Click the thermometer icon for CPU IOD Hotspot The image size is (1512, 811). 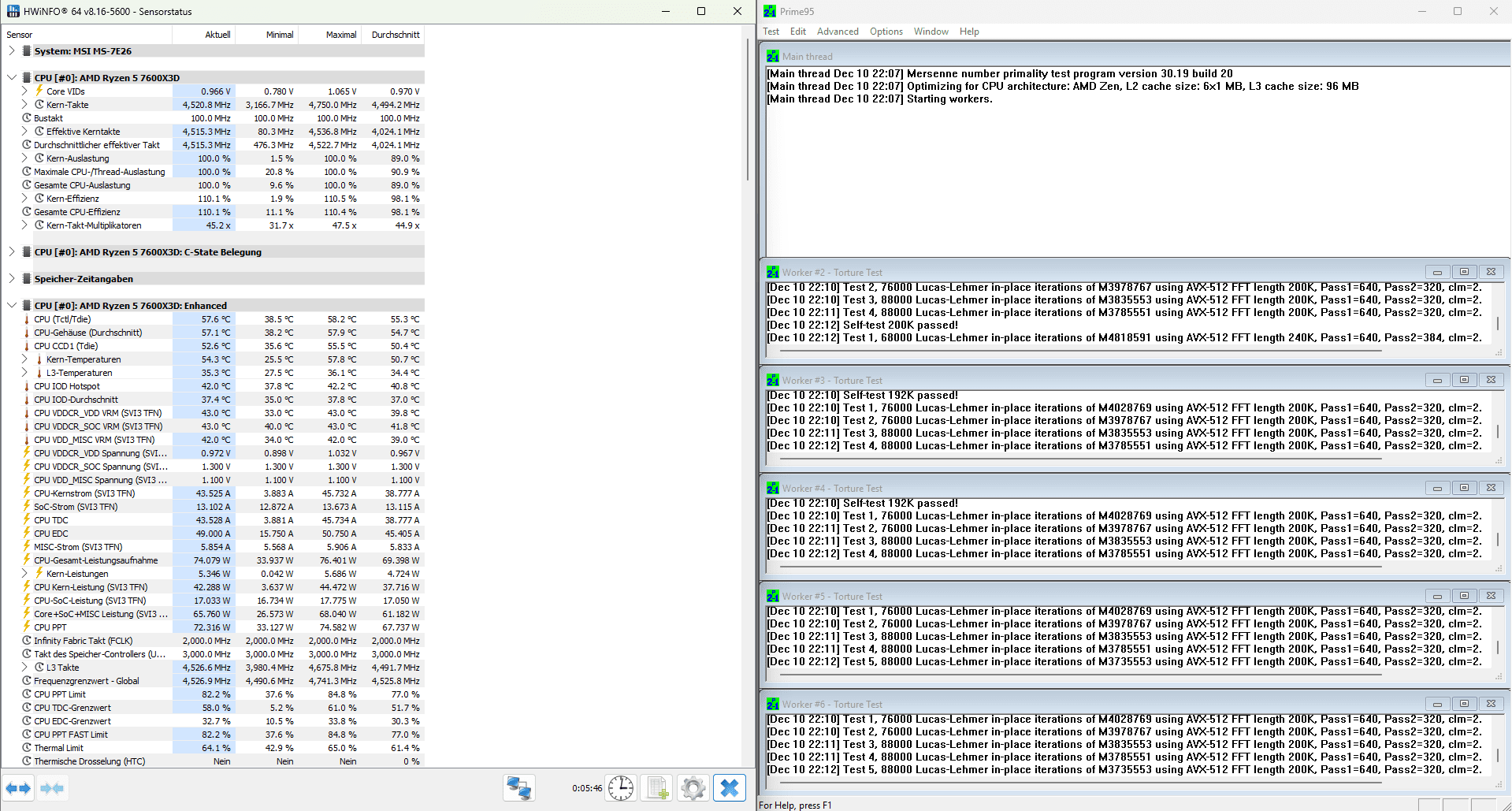27,386
